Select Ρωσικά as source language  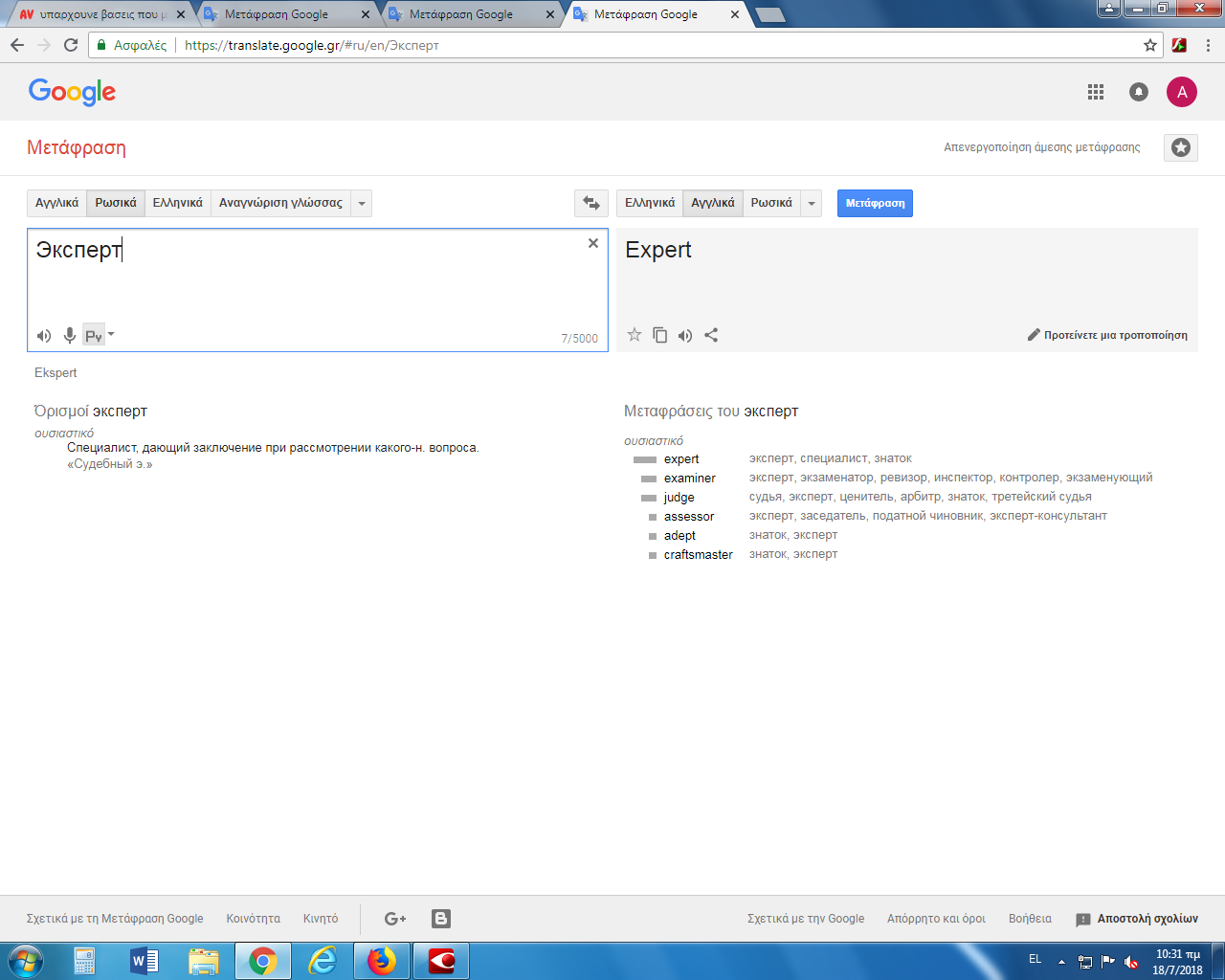[x=116, y=203]
